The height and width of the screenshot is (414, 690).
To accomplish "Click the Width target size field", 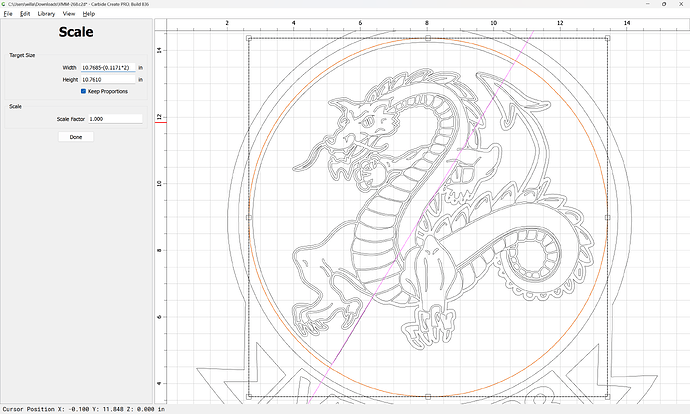I will coord(107,67).
